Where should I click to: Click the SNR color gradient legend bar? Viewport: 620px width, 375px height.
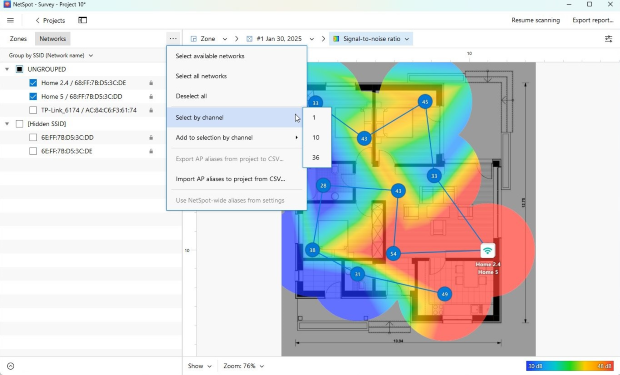[570, 366]
